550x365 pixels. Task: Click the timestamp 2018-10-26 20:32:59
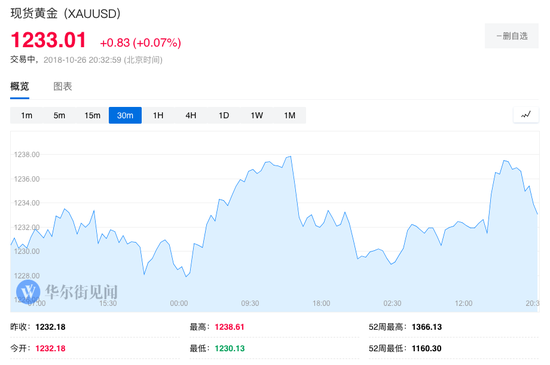point(82,60)
